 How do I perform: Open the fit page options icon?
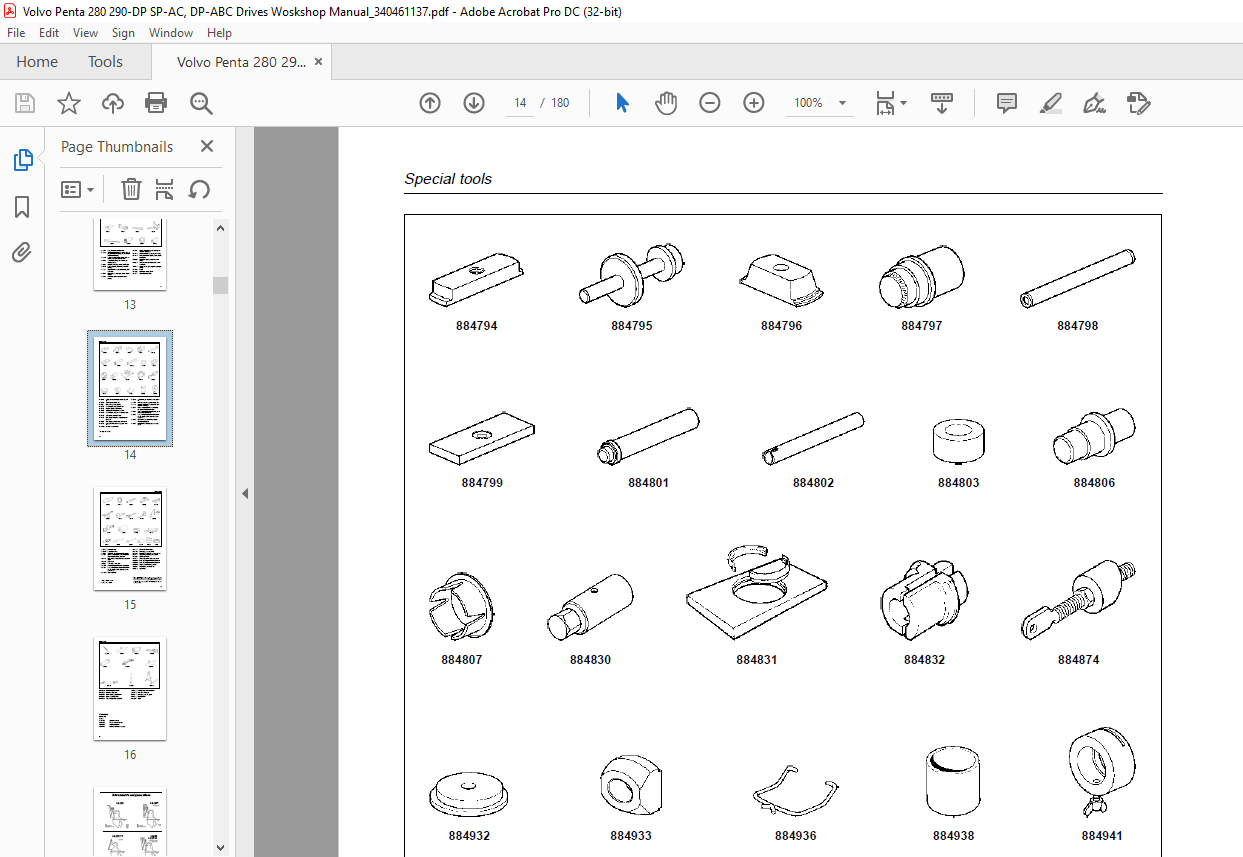click(884, 103)
